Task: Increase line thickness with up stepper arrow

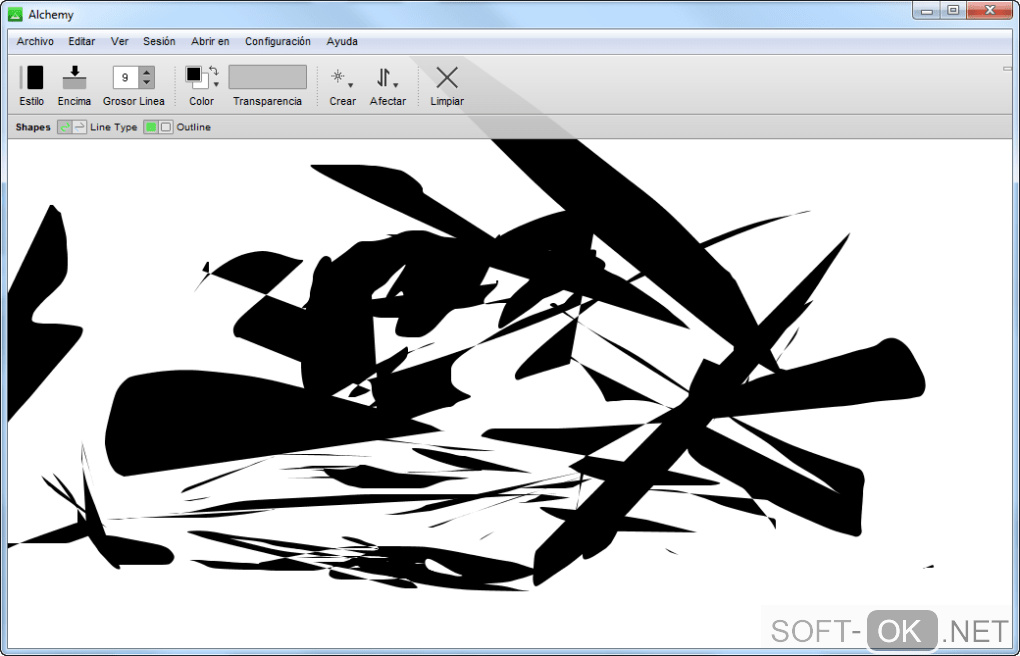Action: pyautogui.click(x=147, y=72)
